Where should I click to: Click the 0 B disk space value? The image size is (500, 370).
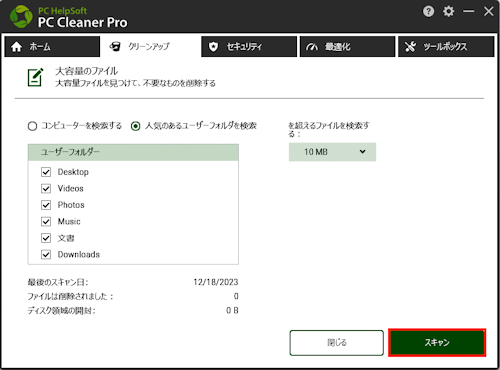(232, 311)
